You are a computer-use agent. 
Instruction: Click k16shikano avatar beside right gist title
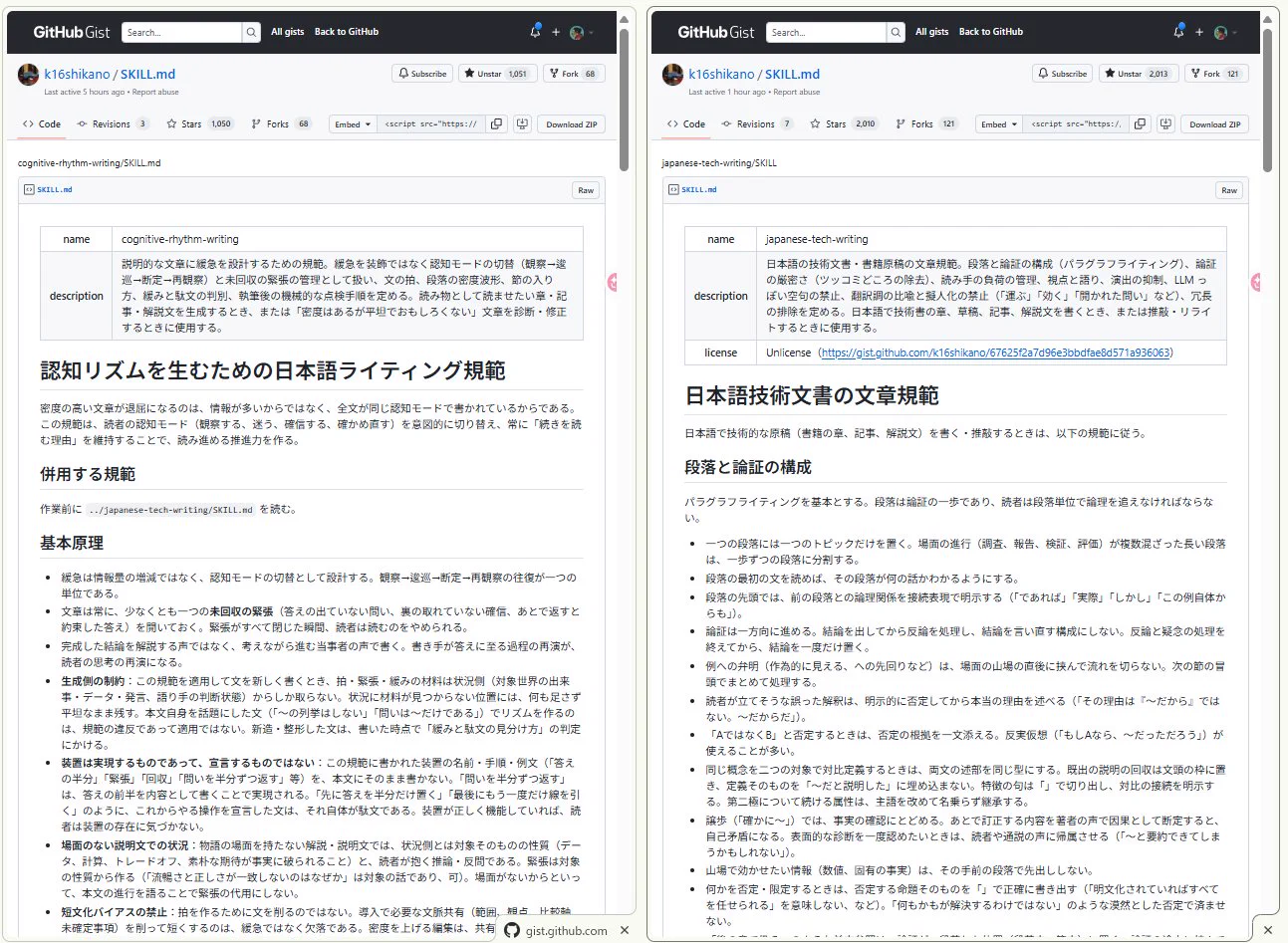pos(672,75)
